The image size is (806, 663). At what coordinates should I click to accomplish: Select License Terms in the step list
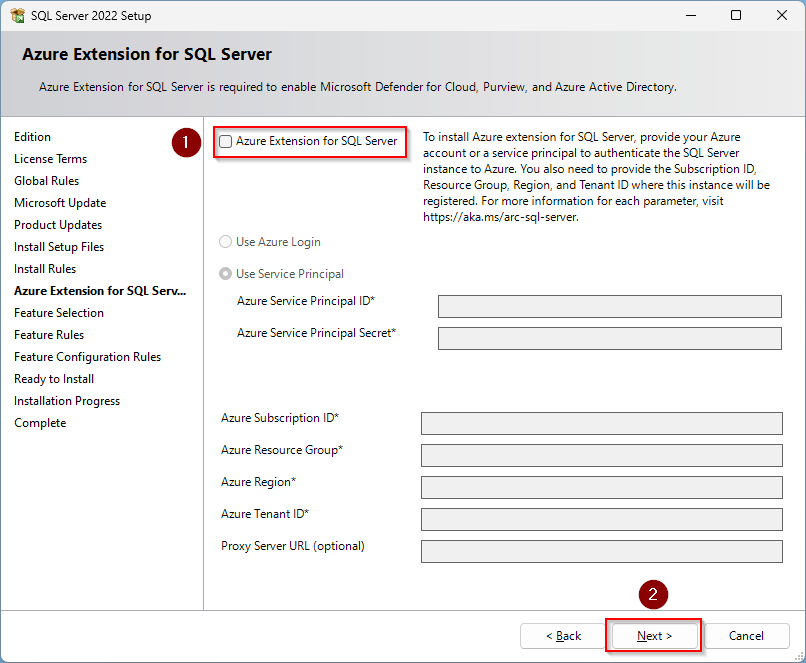[50, 159]
